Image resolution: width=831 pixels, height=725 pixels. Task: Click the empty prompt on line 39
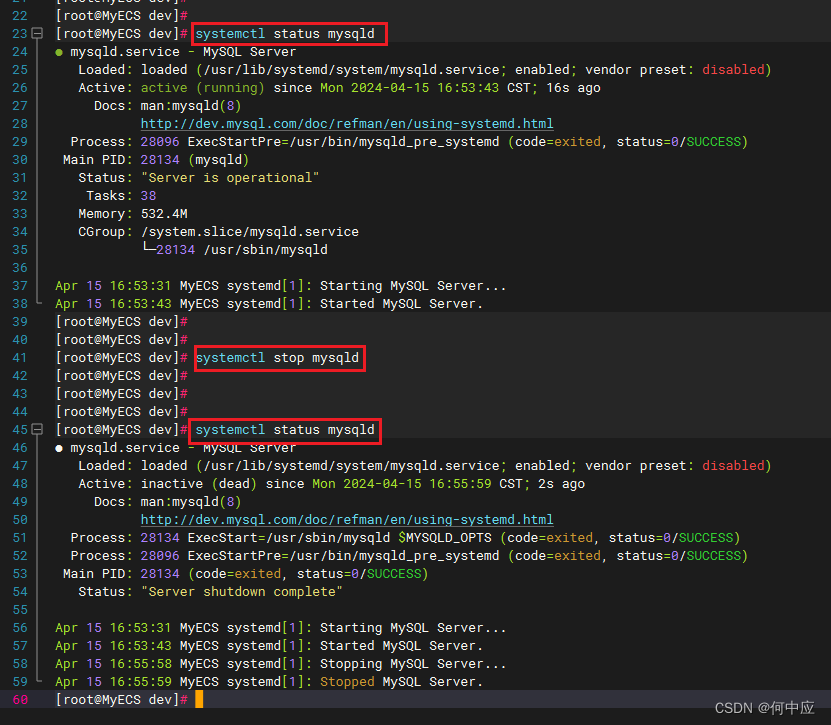pyautogui.click(x=121, y=322)
